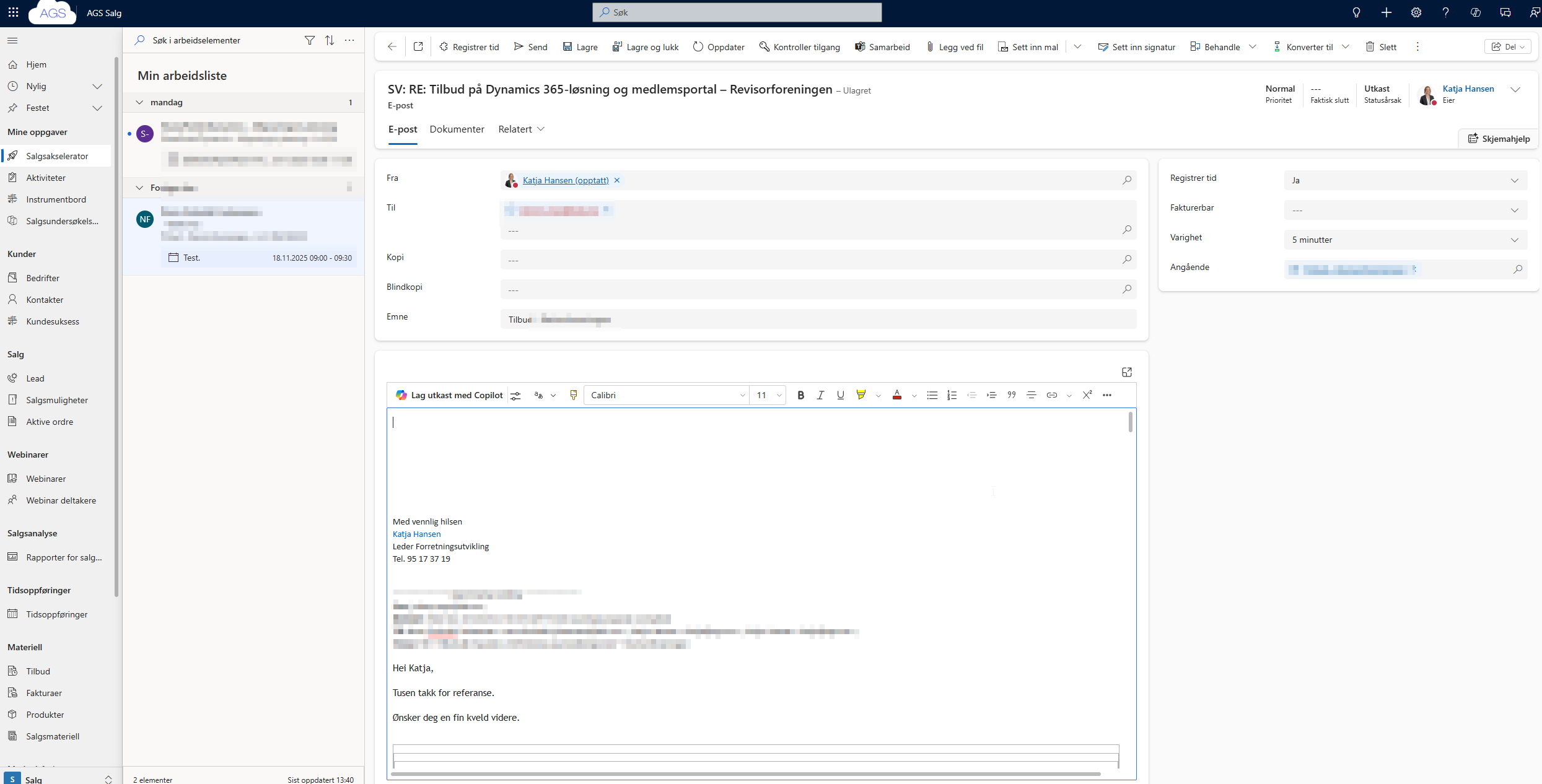Click the Slett trash icon

[x=1370, y=47]
